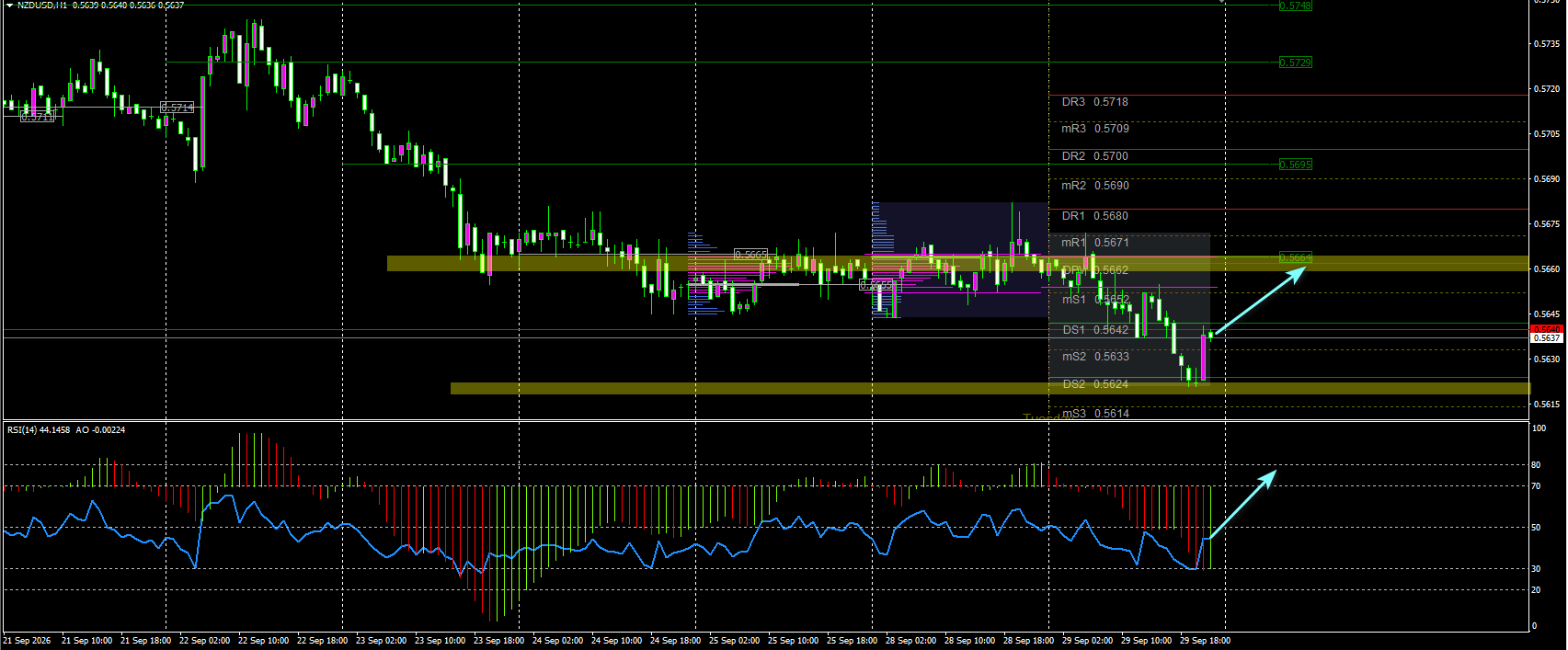Click the 22 Sep 02:00 time label
Viewport: 1568px width, 650px height.
click(205, 641)
